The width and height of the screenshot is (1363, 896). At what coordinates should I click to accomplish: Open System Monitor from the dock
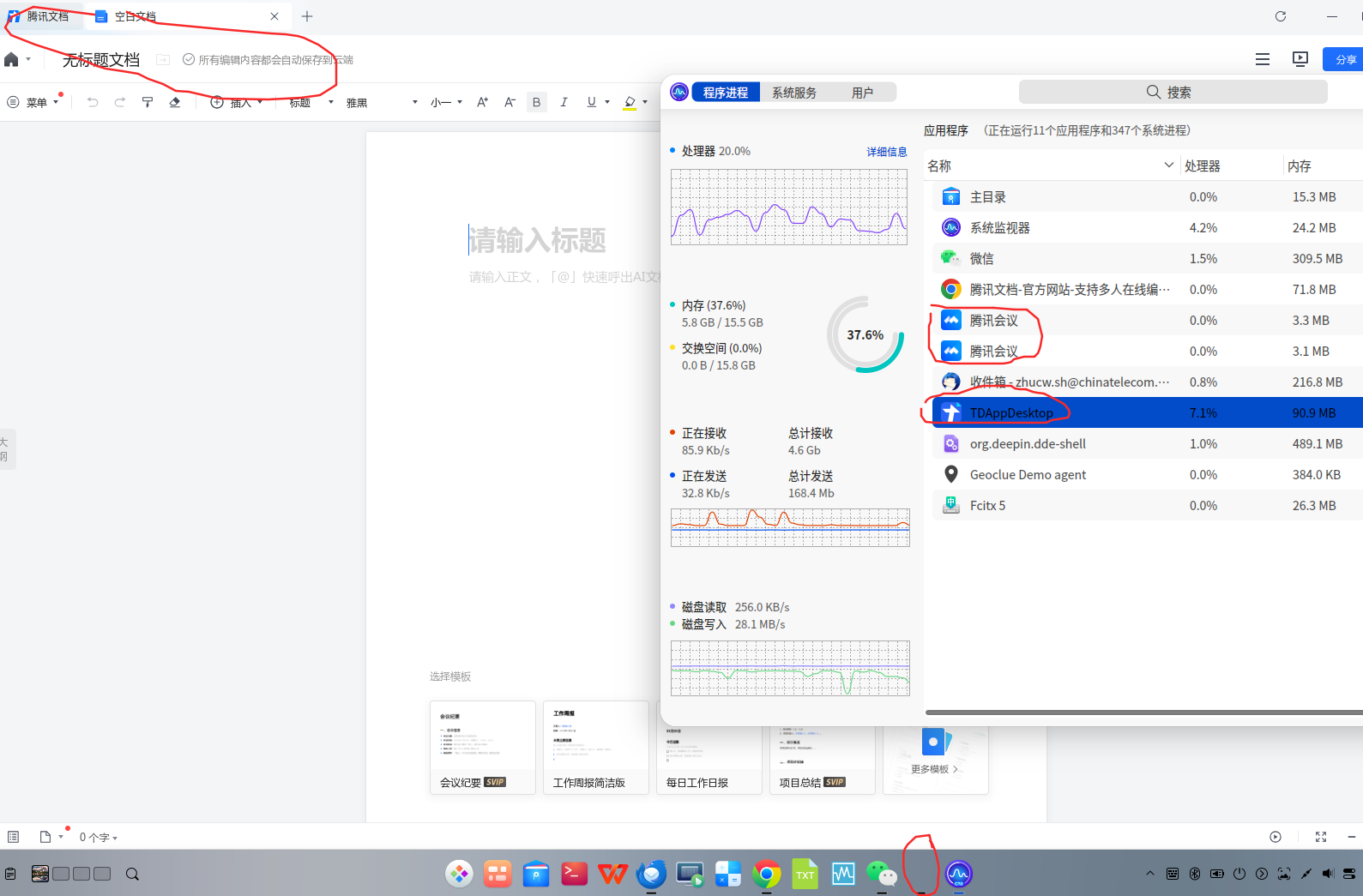pyautogui.click(x=958, y=874)
